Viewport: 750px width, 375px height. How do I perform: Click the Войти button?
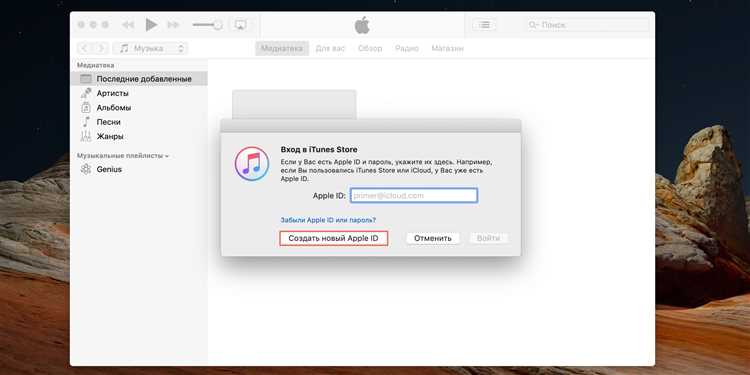(x=488, y=238)
